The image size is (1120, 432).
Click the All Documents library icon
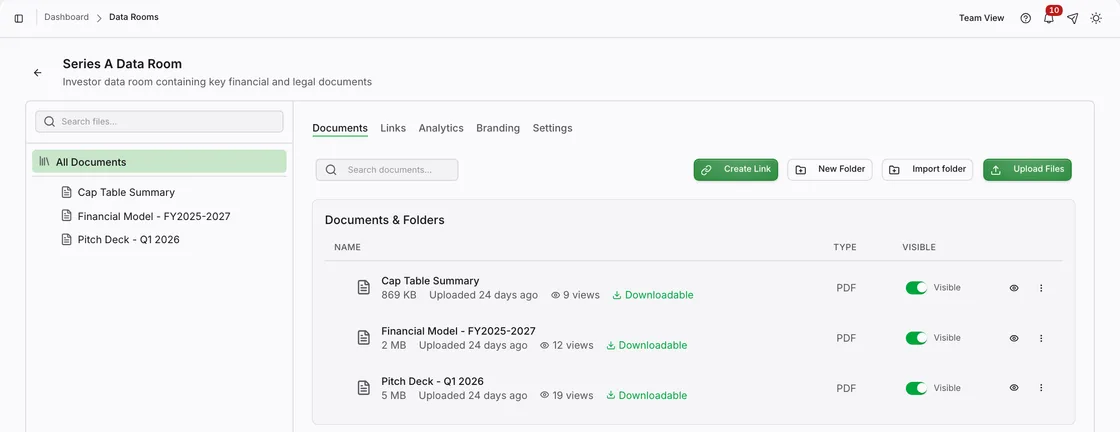coord(44,161)
